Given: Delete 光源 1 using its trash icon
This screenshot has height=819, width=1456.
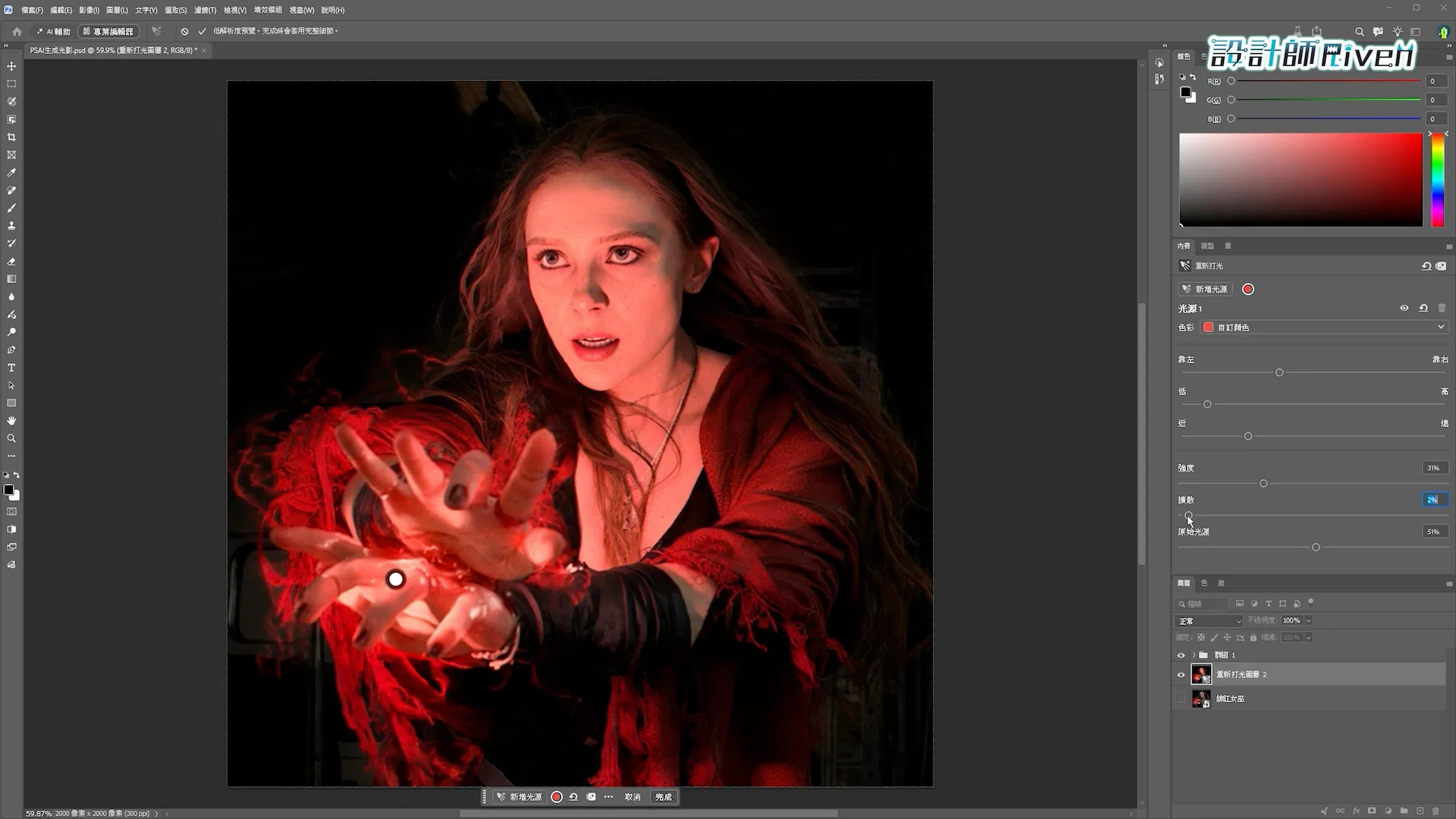Looking at the screenshot, I should coord(1442,308).
